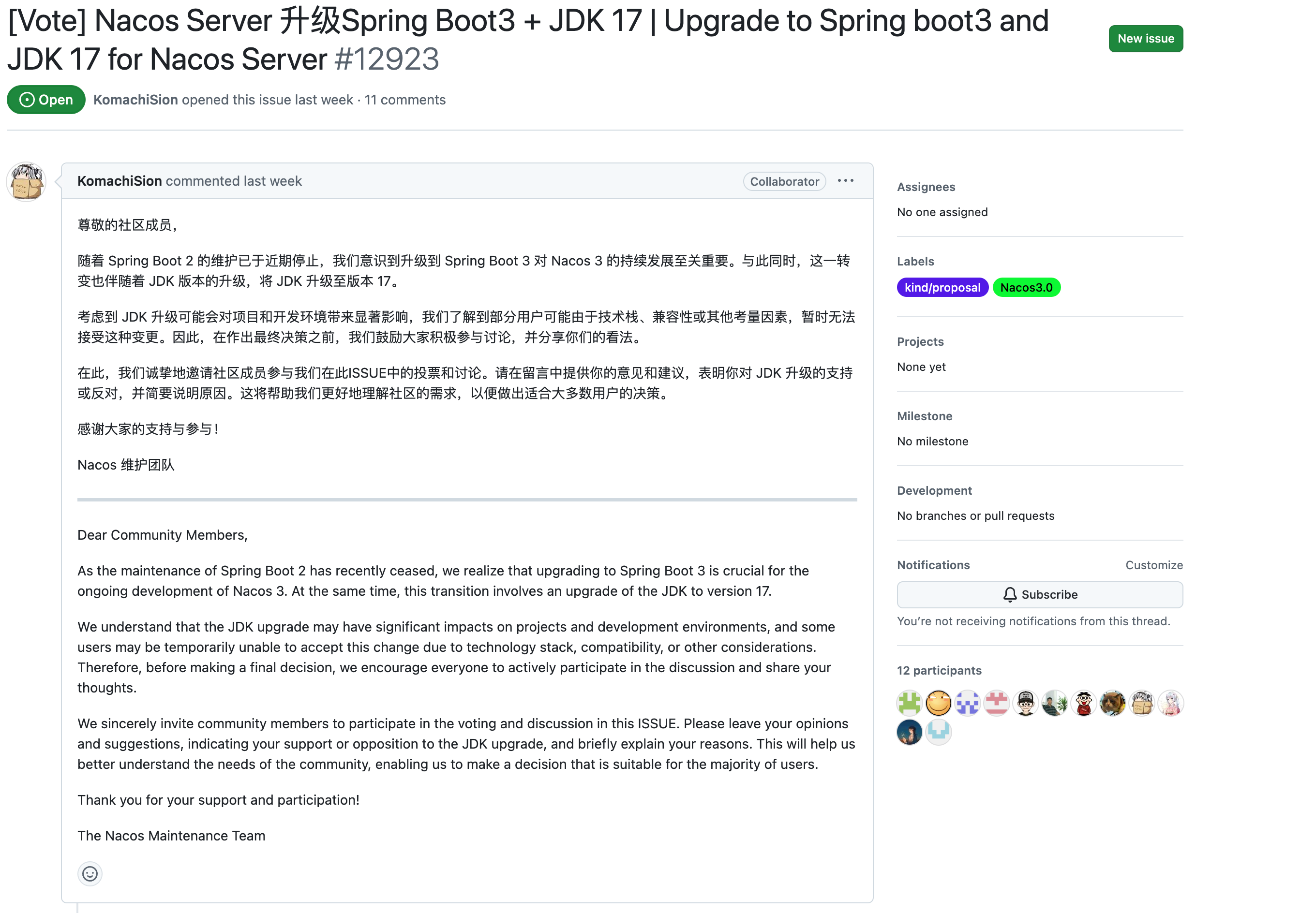The height and width of the screenshot is (913, 1316).
Task: Toggle issue subscription notifications
Action: [x=1040, y=593]
